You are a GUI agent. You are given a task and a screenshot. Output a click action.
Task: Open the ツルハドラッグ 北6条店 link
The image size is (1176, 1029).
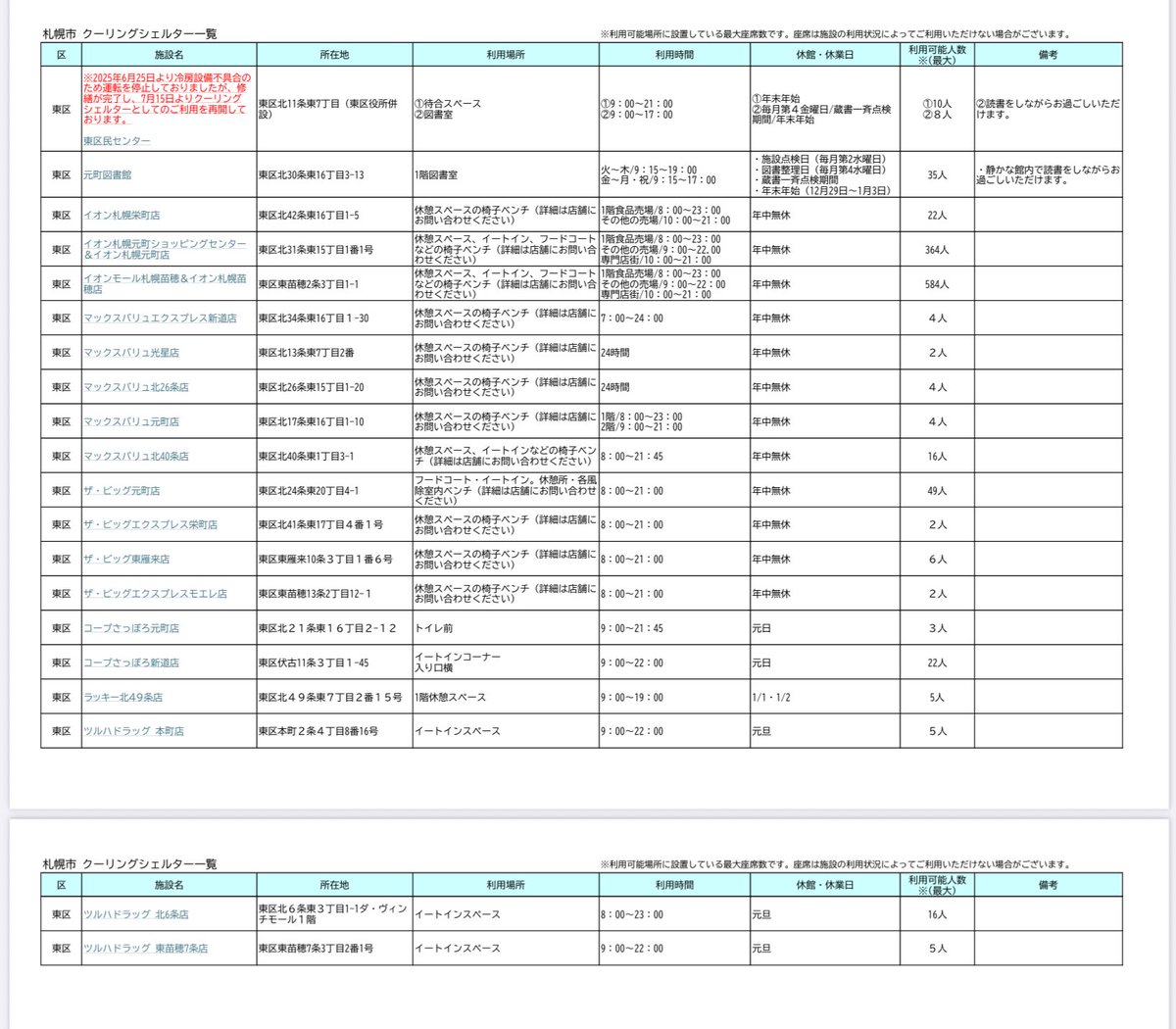click(x=136, y=914)
